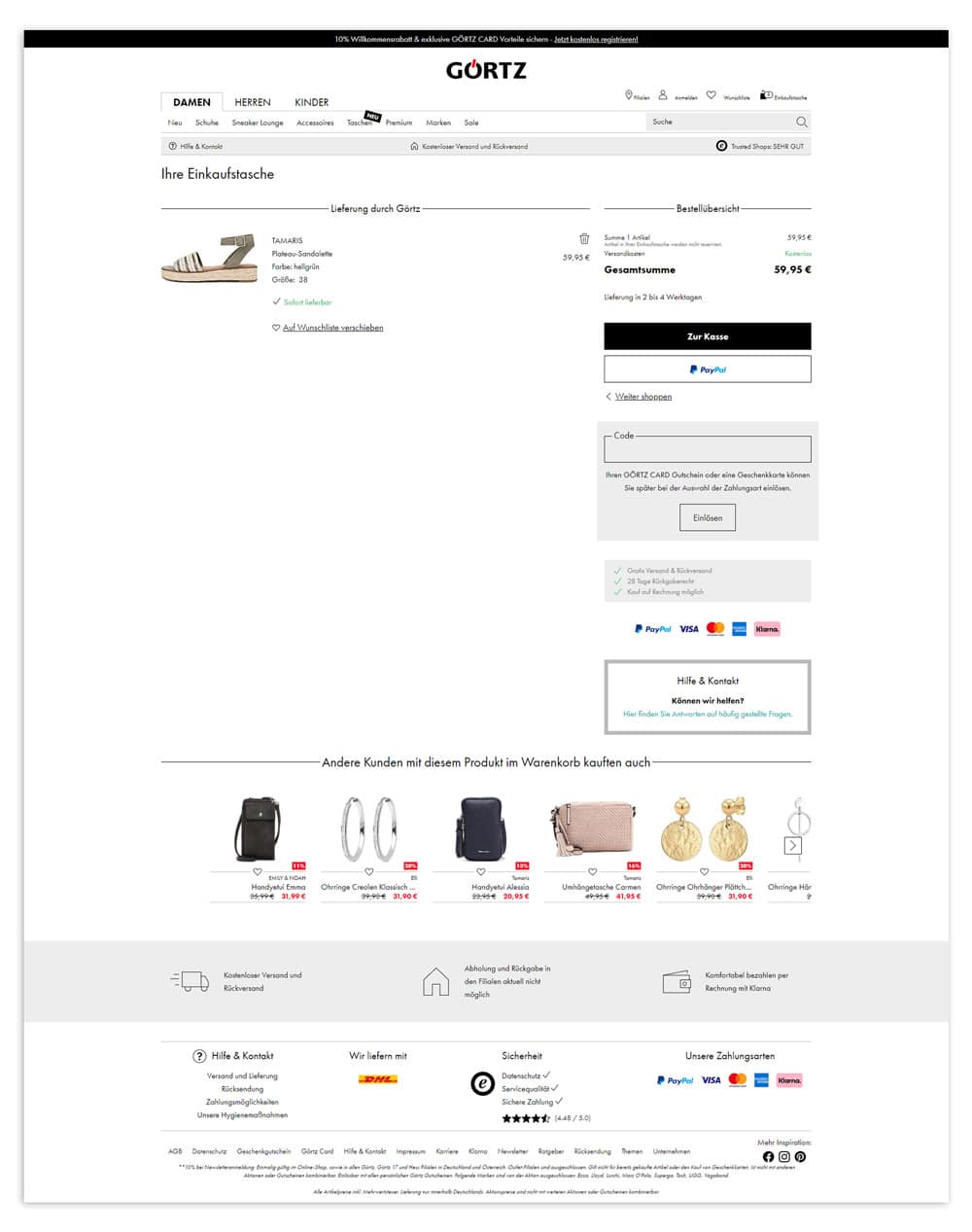
Task: Open the Schuhe navigation menu
Action: [x=206, y=123]
